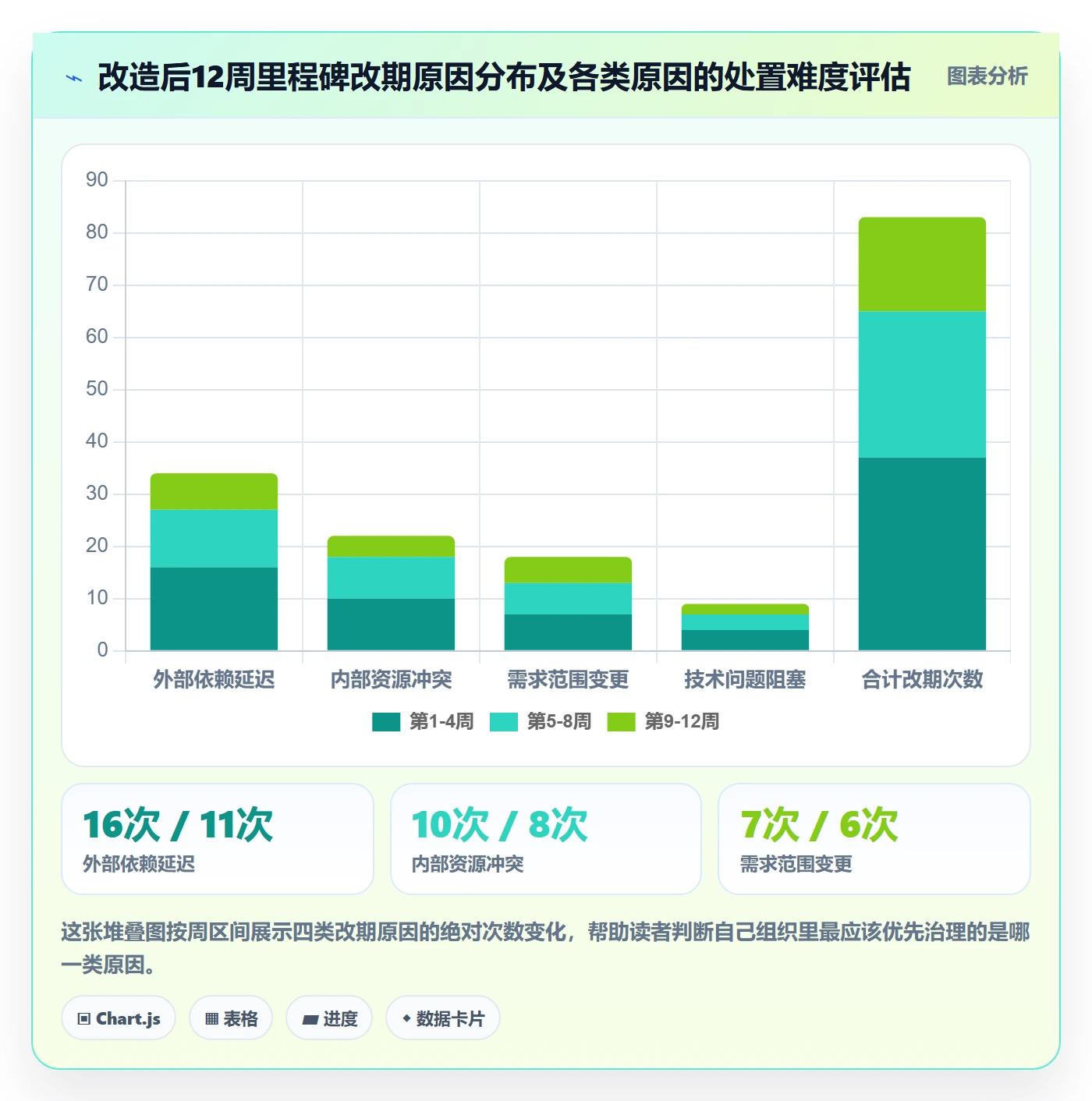
Task: Select the light teal segment of 外部依赖延迟 bar
Action: (214, 539)
